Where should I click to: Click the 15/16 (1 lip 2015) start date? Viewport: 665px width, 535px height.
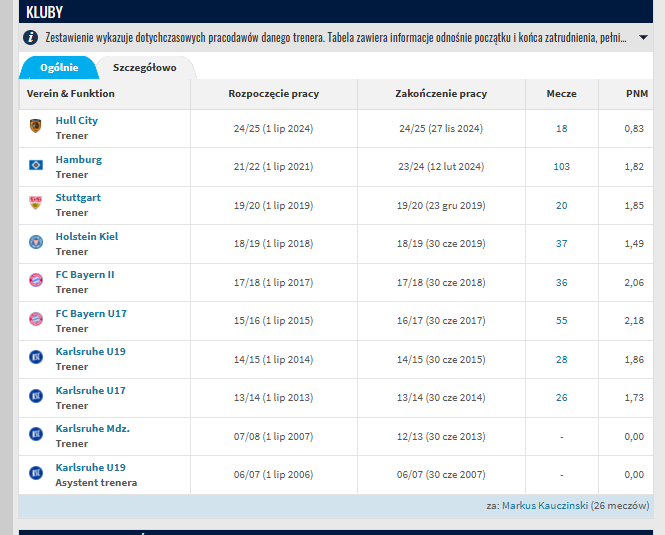[274, 321]
